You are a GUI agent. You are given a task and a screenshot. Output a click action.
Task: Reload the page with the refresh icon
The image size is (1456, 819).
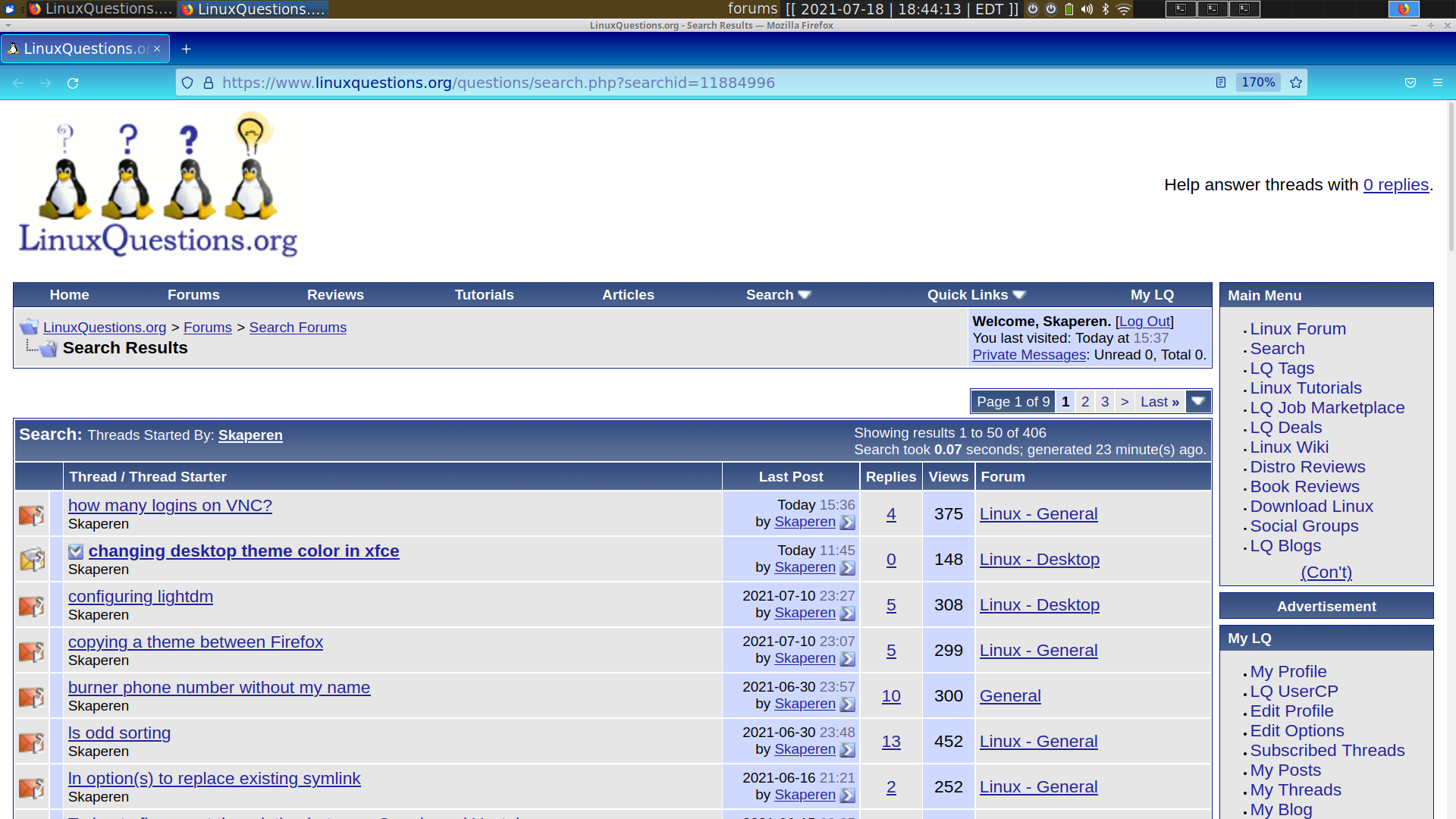click(73, 83)
